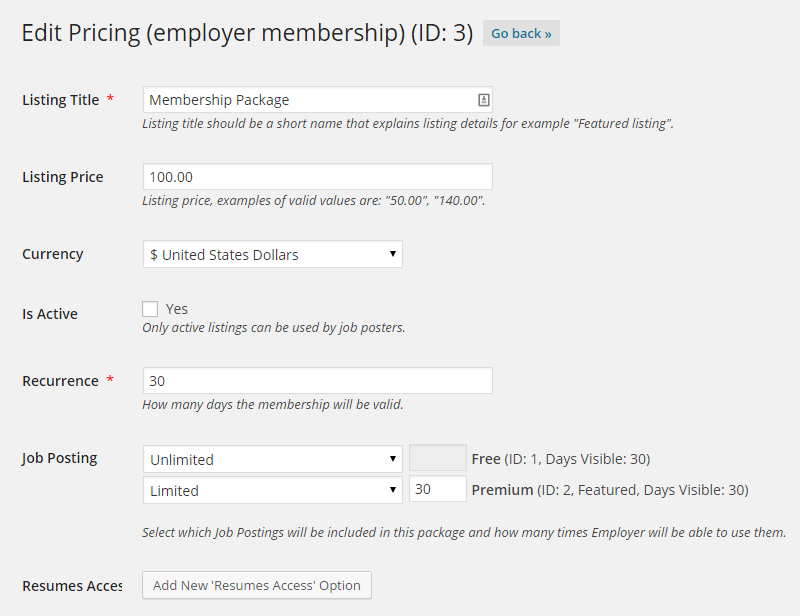The image size is (800, 616).
Task: Click the "Go back »" button
Action: coord(520,33)
